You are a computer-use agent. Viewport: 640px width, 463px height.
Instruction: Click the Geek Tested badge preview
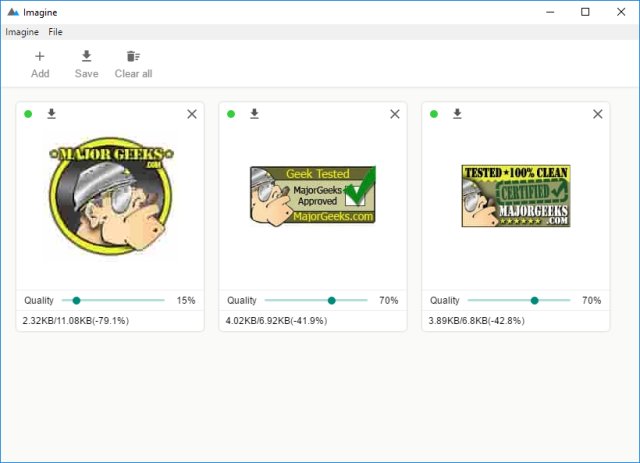coord(313,196)
